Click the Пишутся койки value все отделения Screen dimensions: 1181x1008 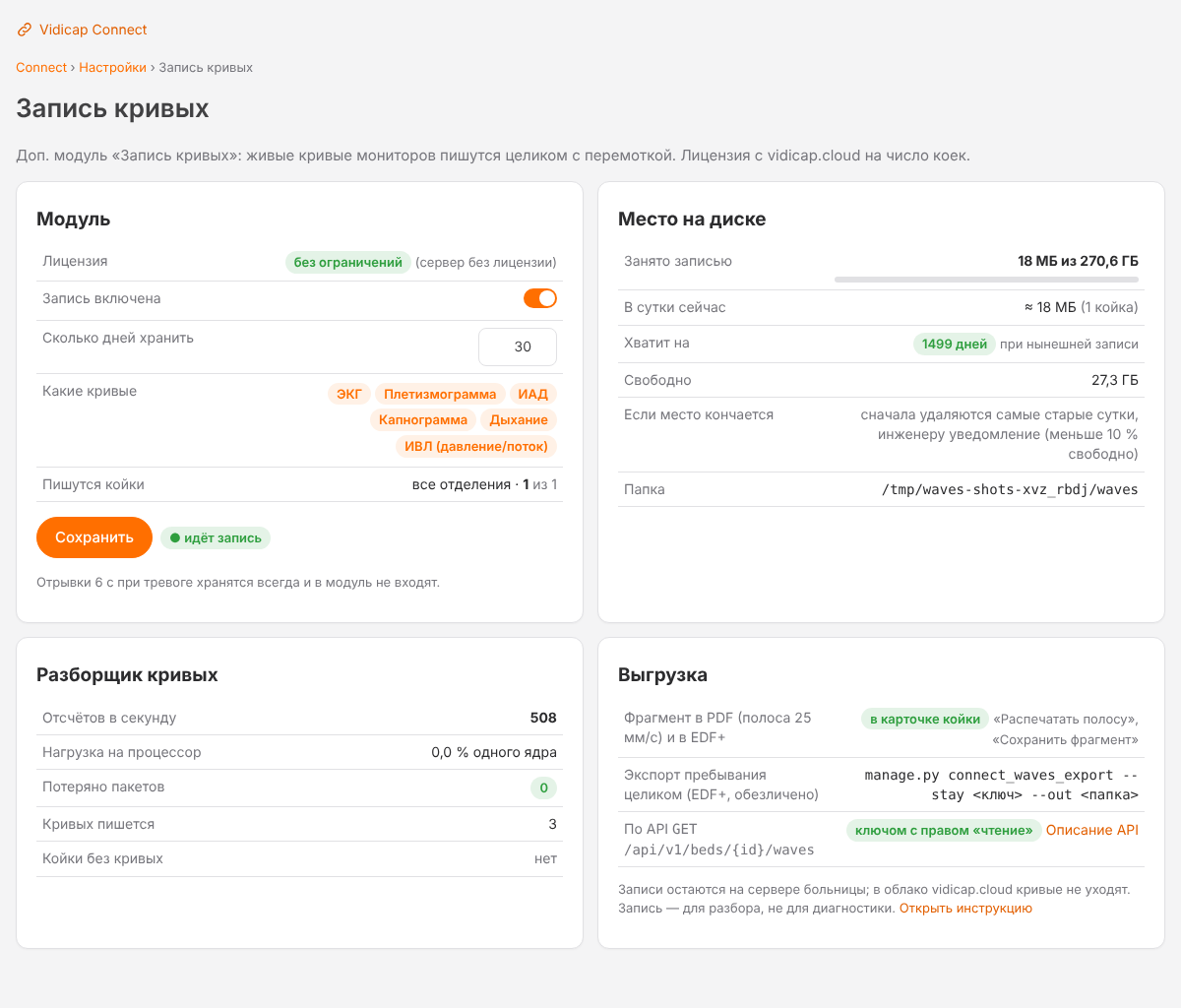484,485
